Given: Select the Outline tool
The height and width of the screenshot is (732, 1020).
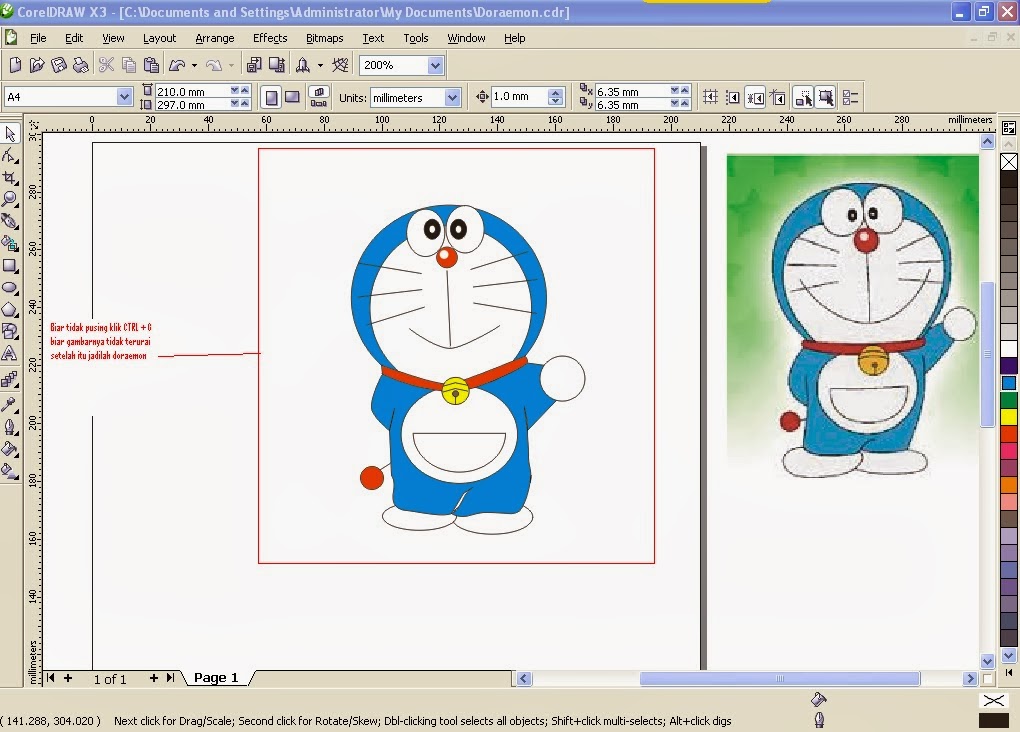Looking at the screenshot, I should (x=10, y=427).
